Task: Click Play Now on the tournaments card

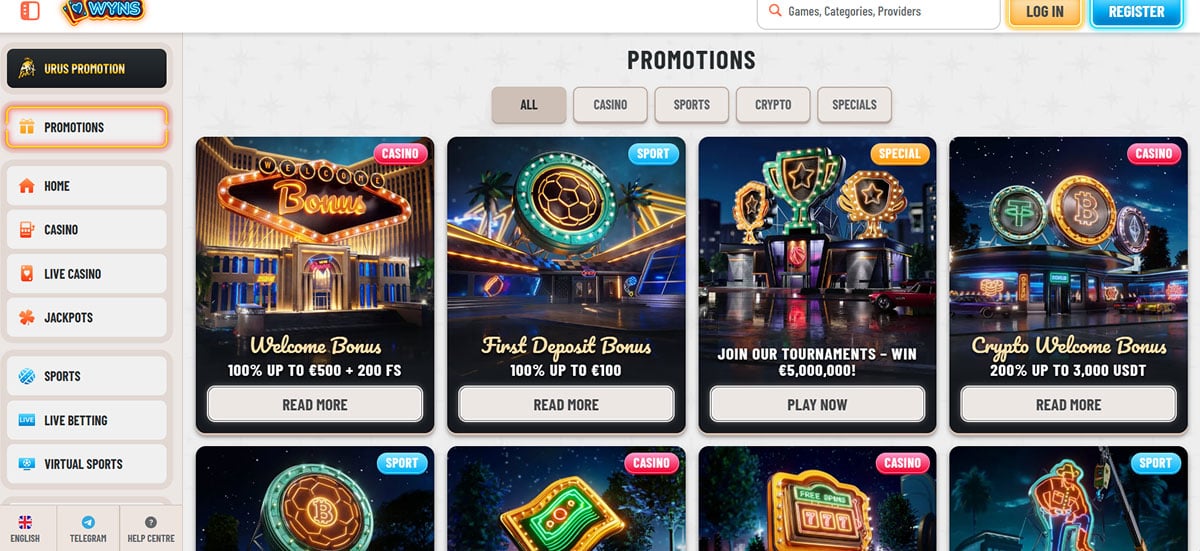Action: click(817, 405)
